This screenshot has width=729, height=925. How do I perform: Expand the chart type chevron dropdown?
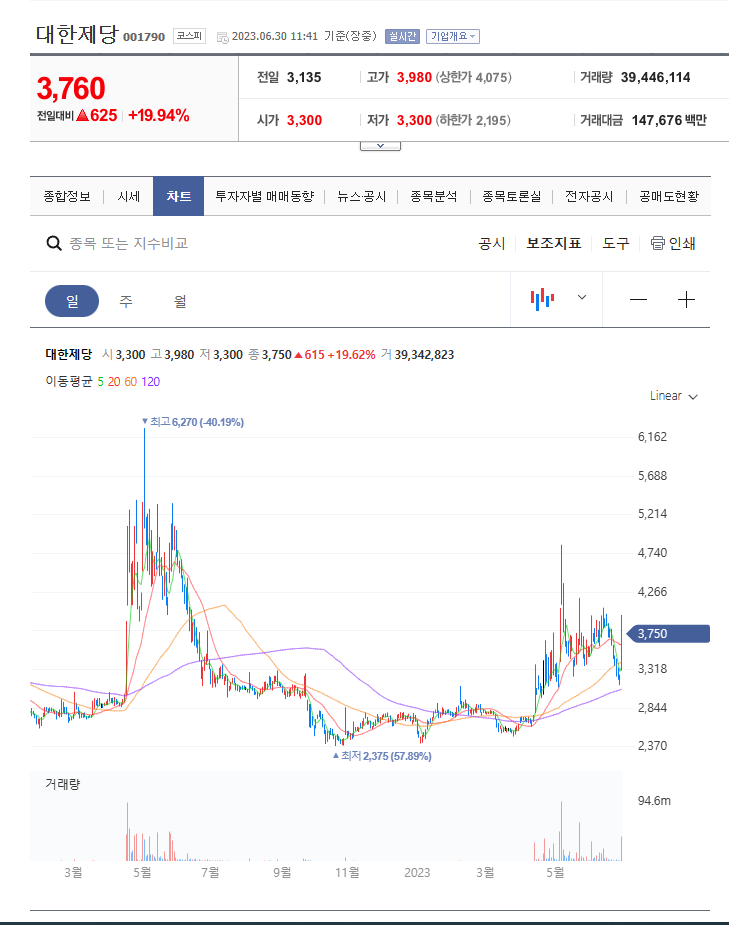click(x=582, y=297)
